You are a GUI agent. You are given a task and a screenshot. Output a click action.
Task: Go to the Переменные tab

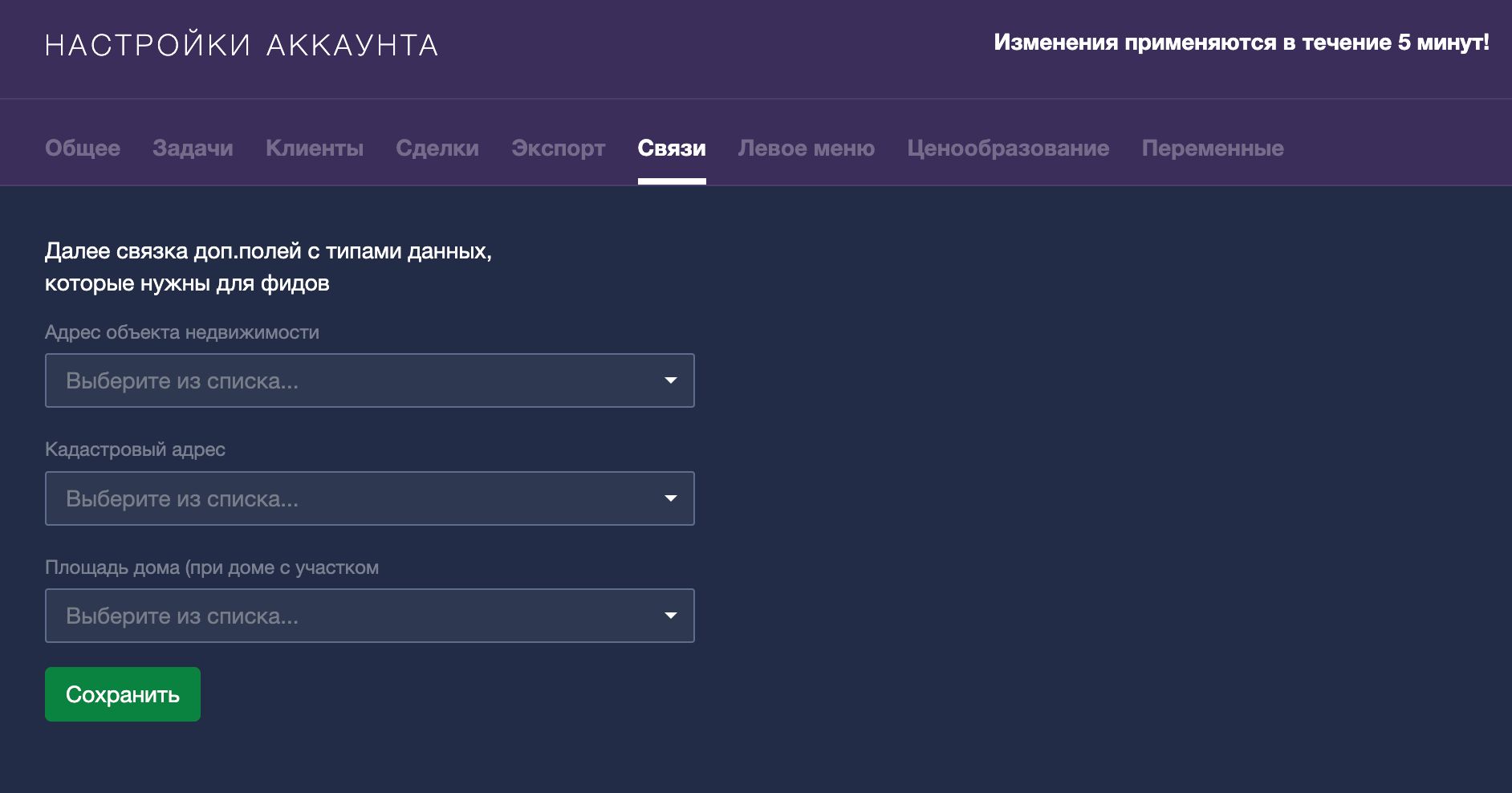(1213, 148)
